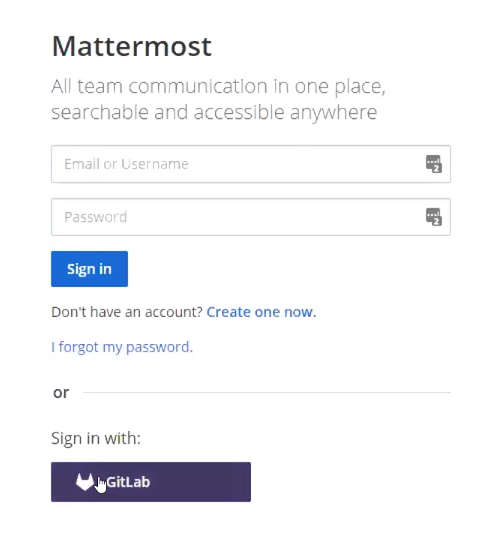497x553 pixels.
Task: Click the 'or' separator label
Action: [x=61, y=393]
